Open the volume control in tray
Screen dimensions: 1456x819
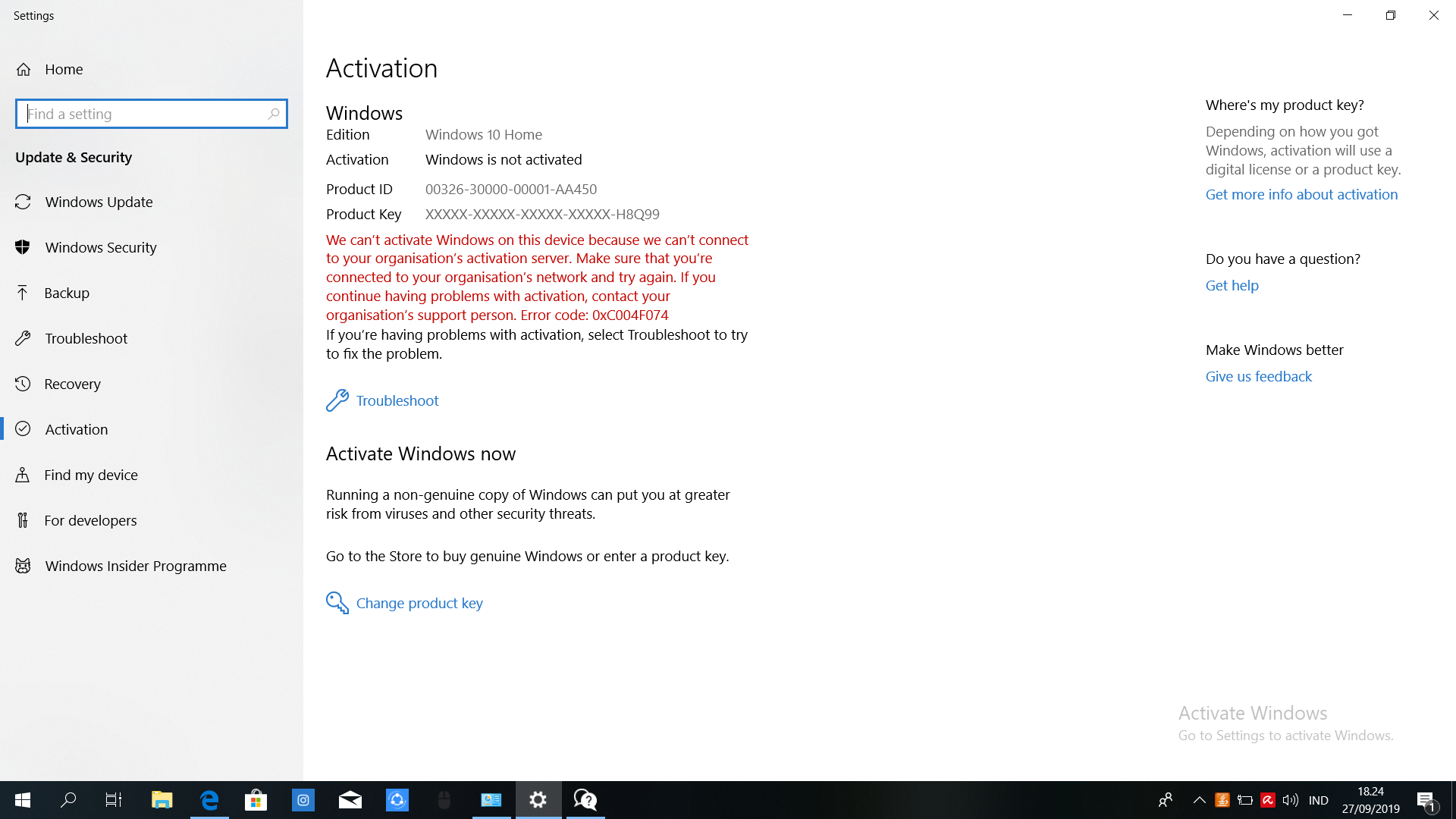1291,800
